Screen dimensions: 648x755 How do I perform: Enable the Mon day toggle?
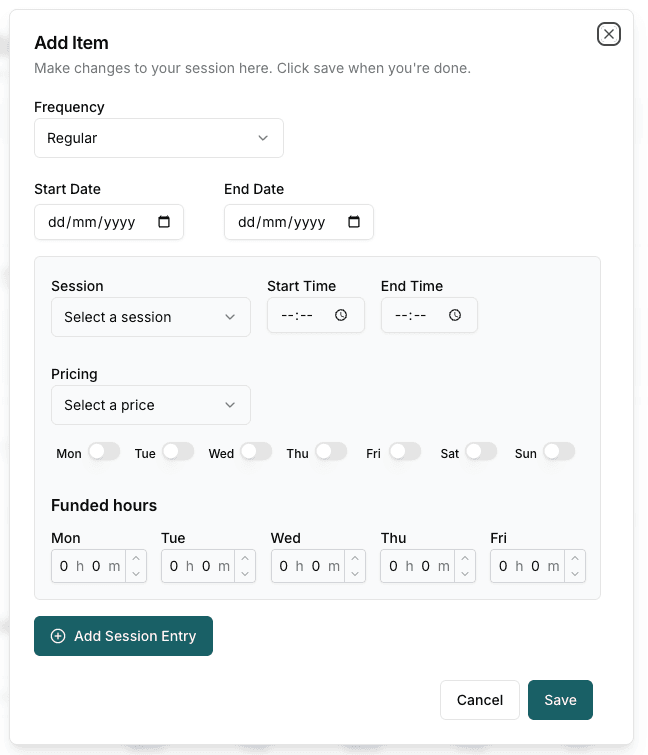104,452
